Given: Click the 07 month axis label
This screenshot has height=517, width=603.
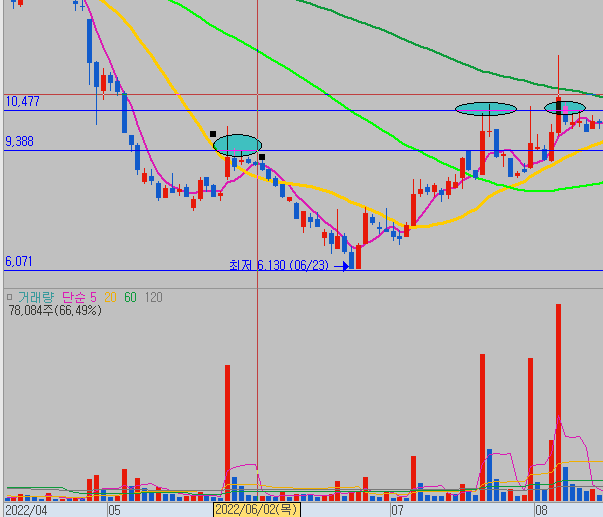Looking at the screenshot, I should tap(397, 510).
